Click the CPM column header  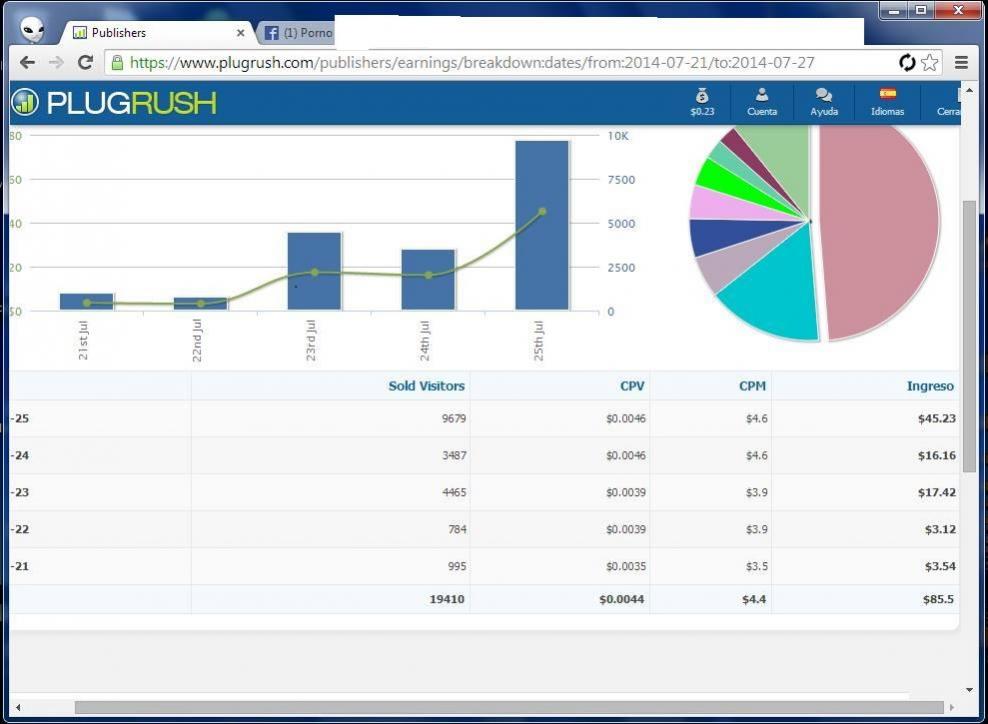pos(750,386)
